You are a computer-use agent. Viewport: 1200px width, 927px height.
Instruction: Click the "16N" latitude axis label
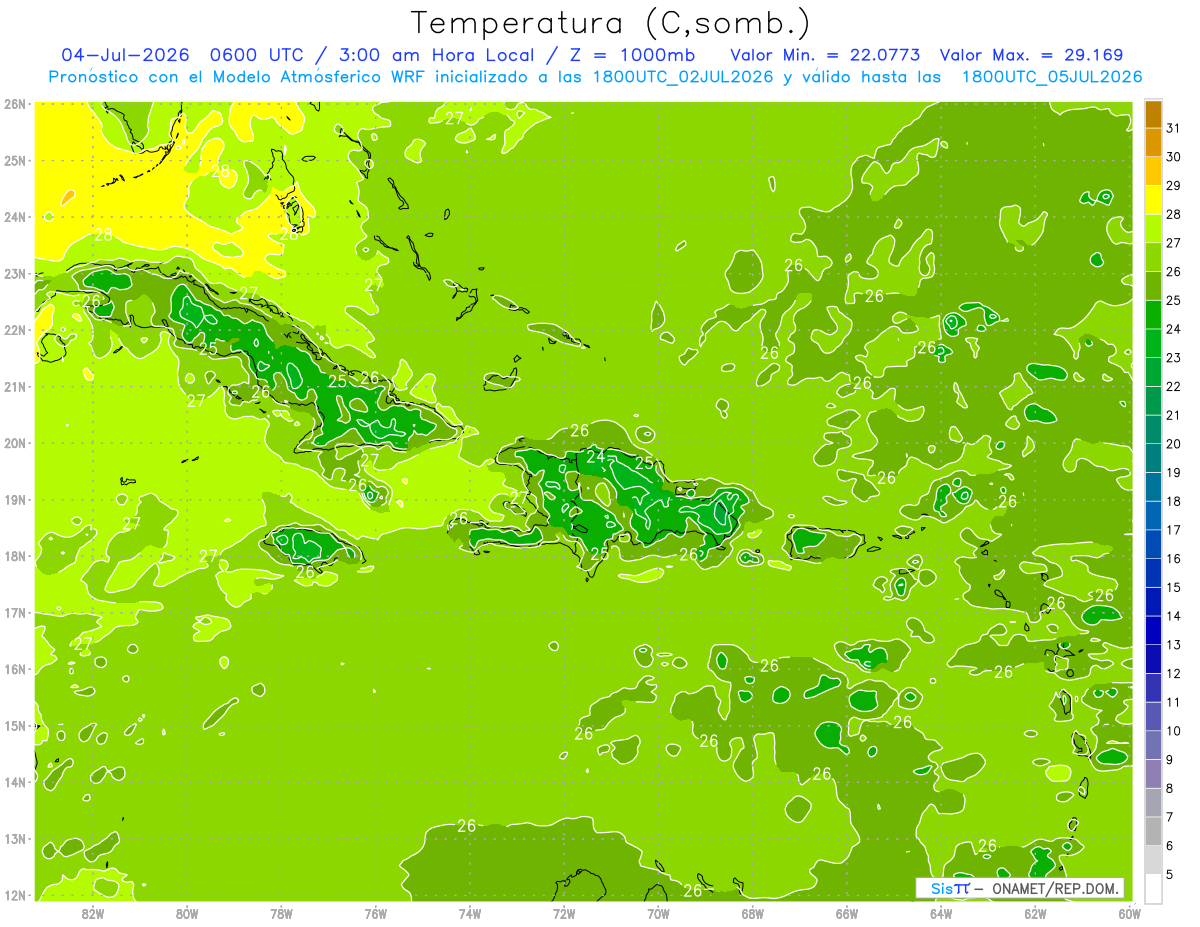point(15,669)
